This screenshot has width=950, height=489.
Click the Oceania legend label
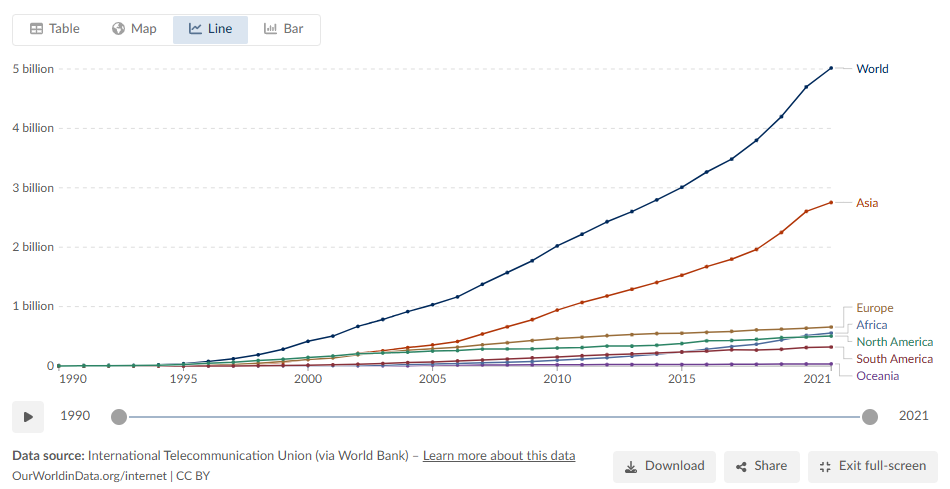877,376
